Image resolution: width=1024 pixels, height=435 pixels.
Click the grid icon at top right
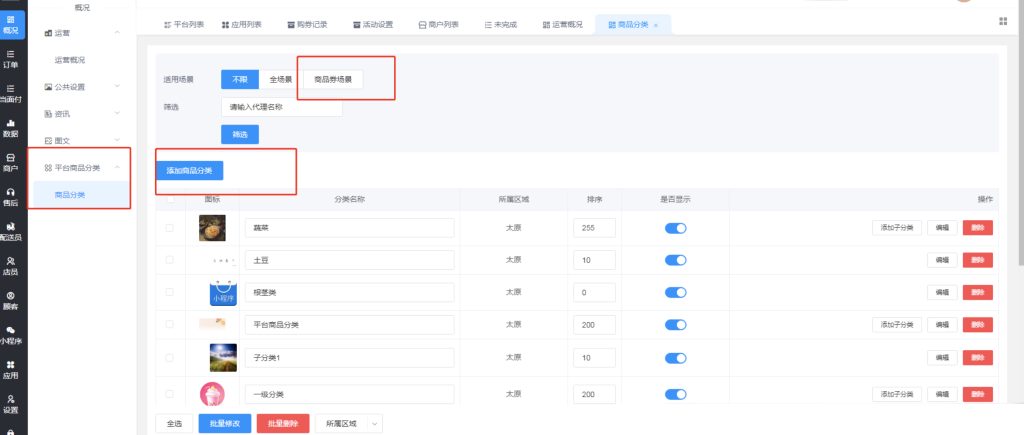(1003, 21)
